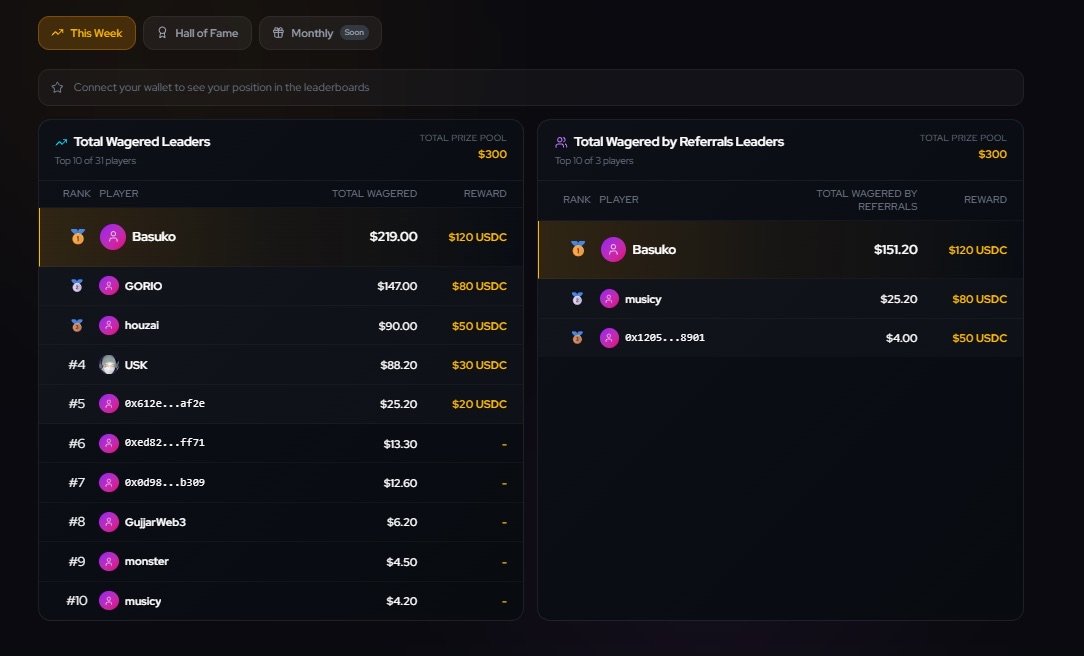Click the Soon badge on Monthly

[x=354, y=32]
